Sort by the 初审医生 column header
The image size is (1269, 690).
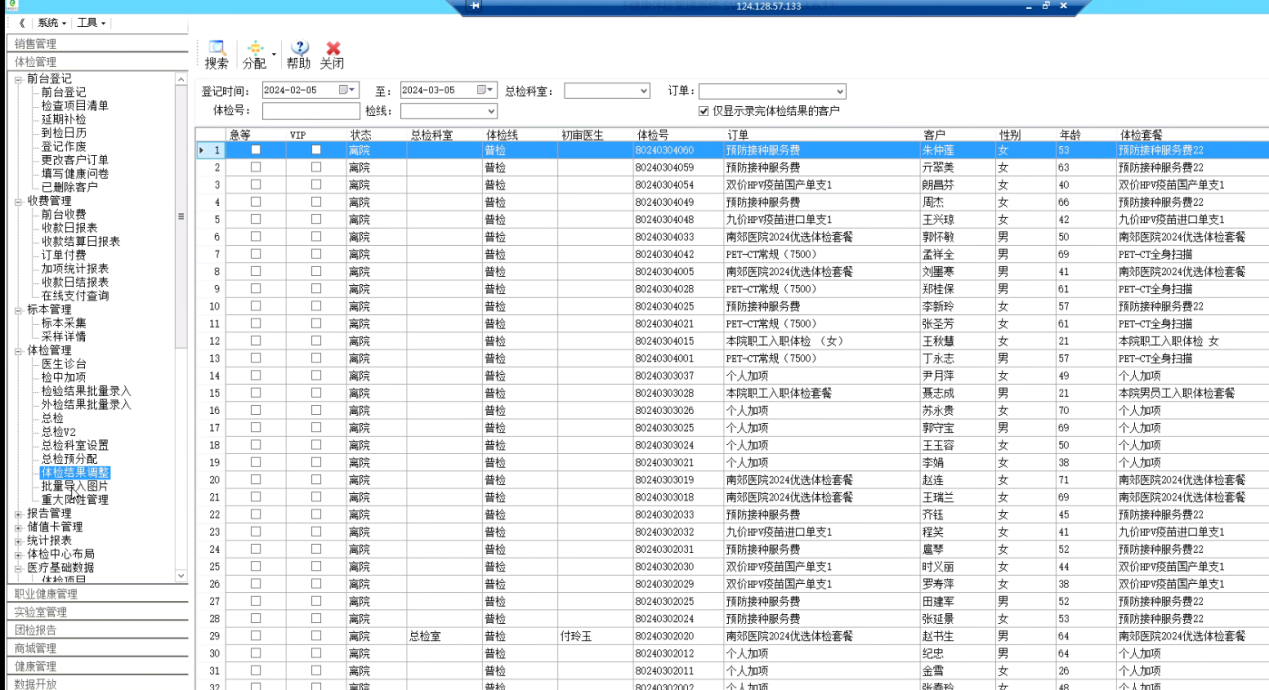point(595,134)
